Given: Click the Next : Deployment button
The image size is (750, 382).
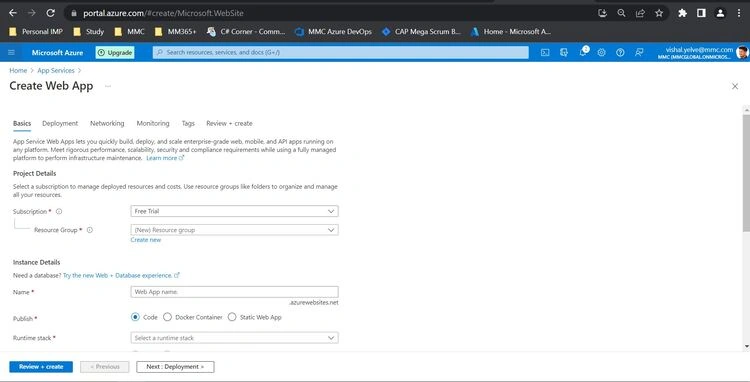Looking at the screenshot, I should (x=175, y=367).
